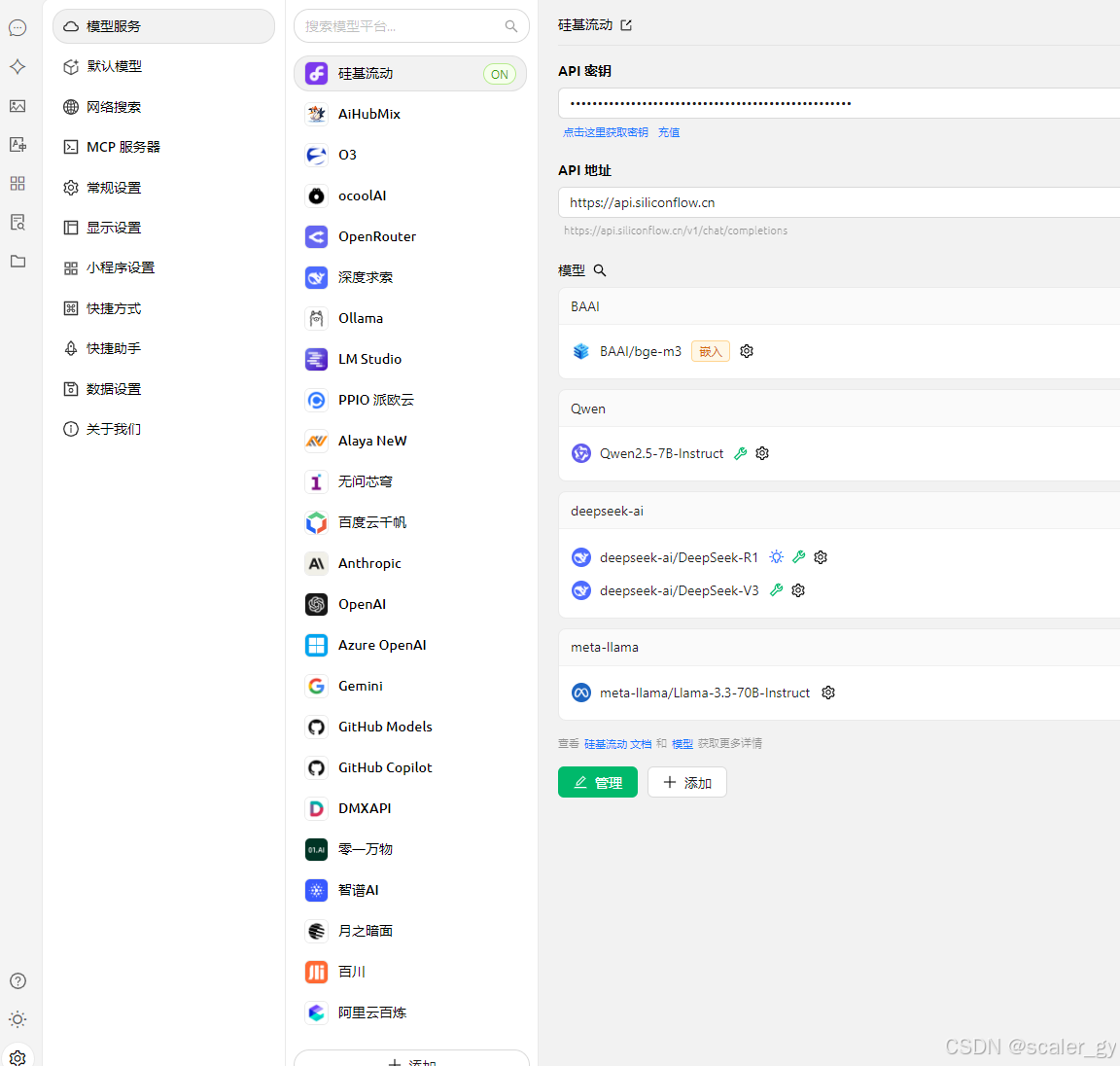Click 点击这里获取密钥 link
This screenshot has height=1066, width=1120.
(x=606, y=132)
